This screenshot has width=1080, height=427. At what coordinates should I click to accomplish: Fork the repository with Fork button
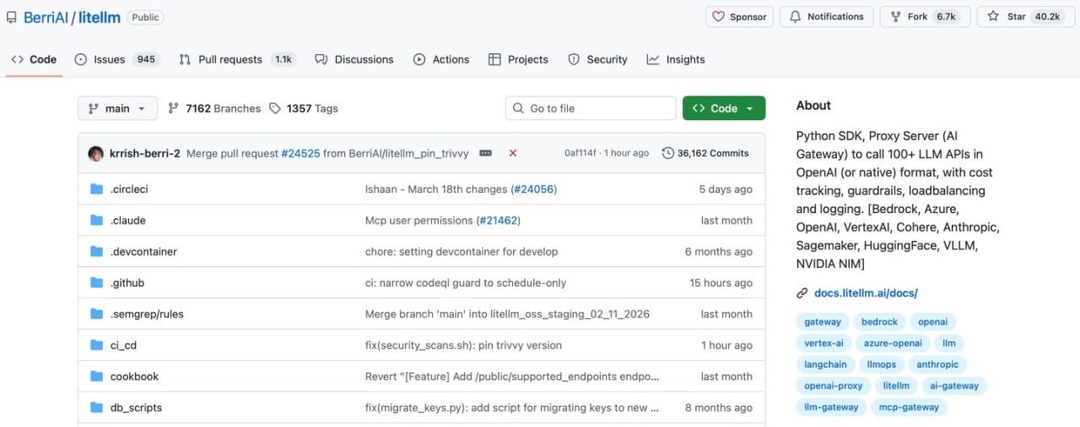(x=924, y=17)
